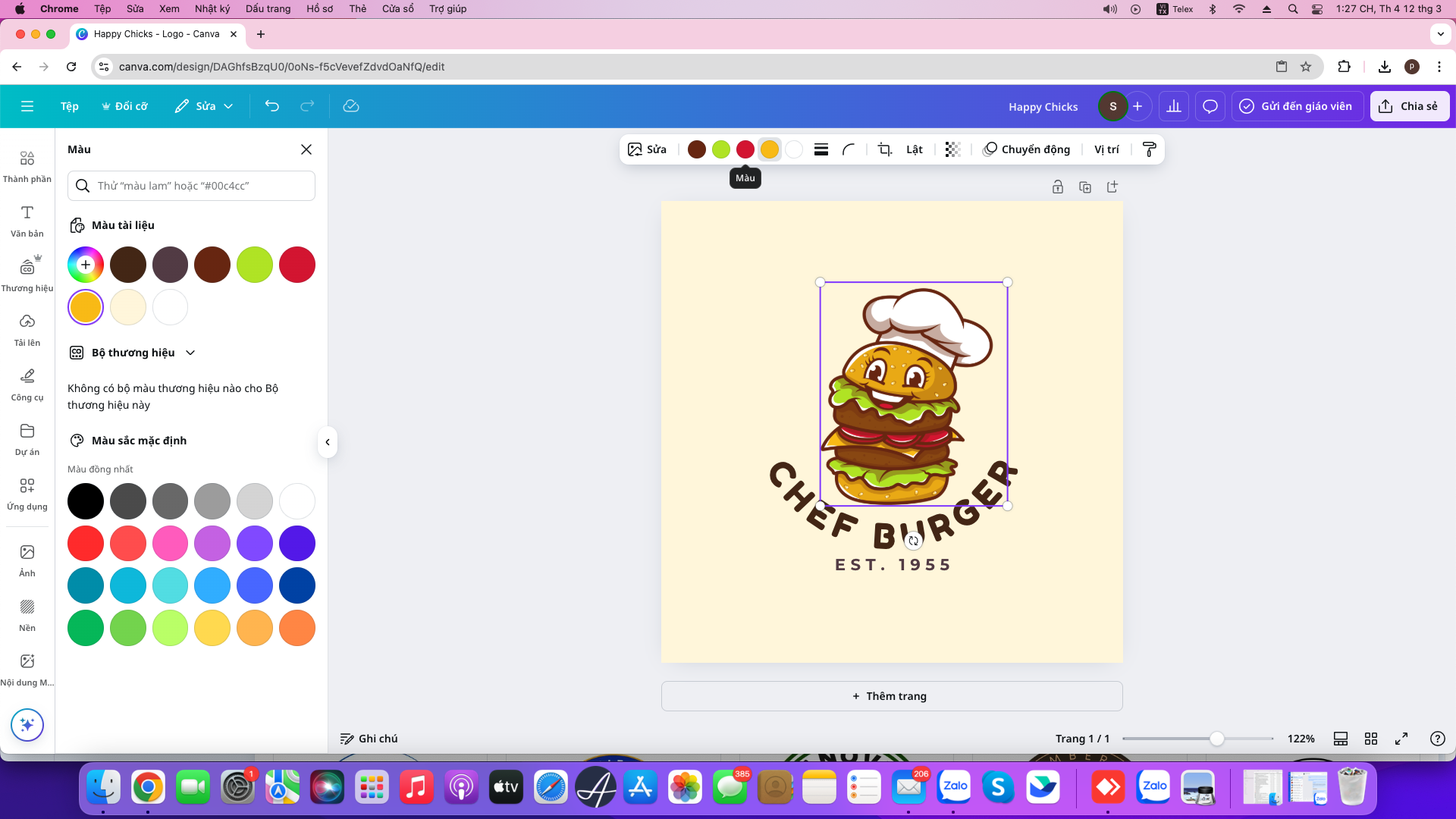
Task: Lock the page with padlock icon
Action: pos(1058,187)
